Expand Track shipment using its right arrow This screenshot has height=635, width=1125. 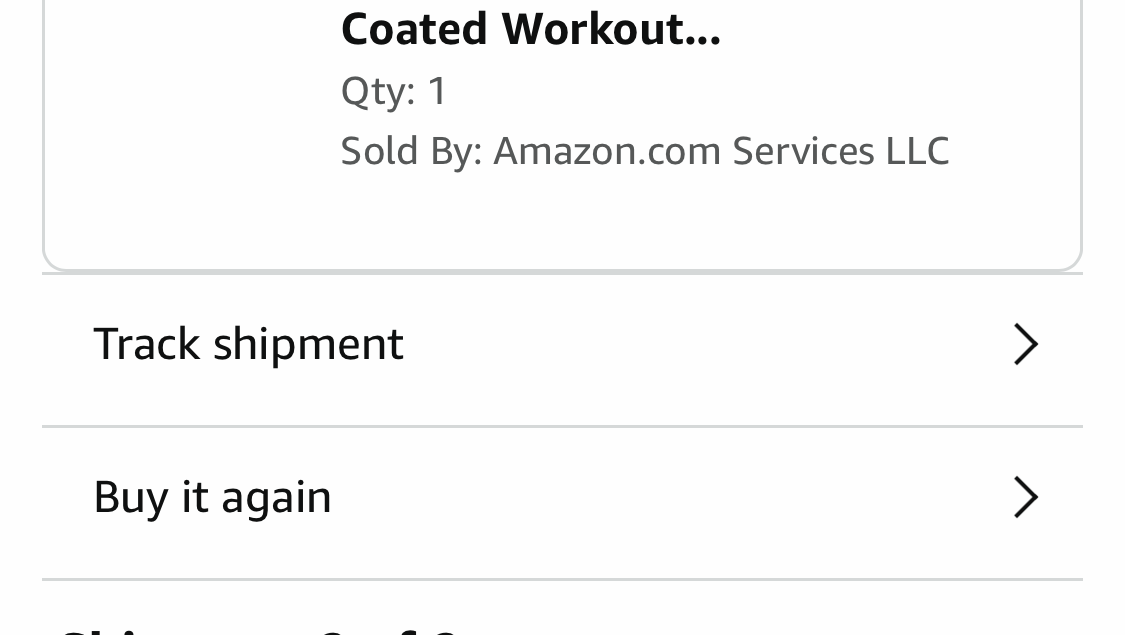pyautogui.click(x=1025, y=344)
